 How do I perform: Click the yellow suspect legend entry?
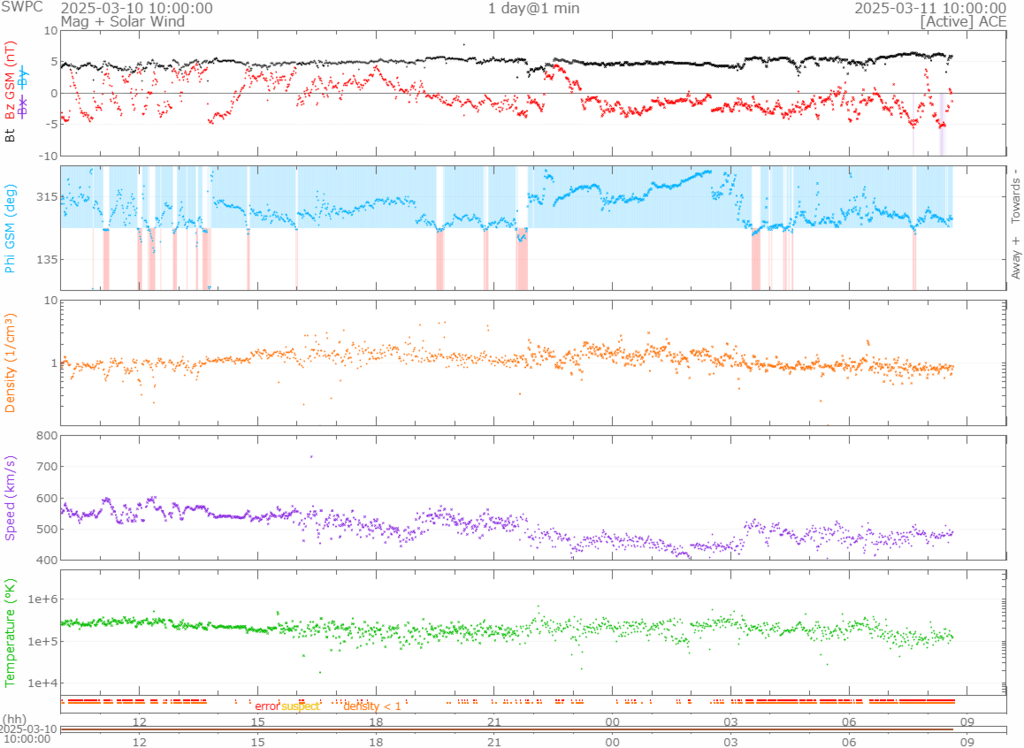pyautogui.click(x=301, y=706)
